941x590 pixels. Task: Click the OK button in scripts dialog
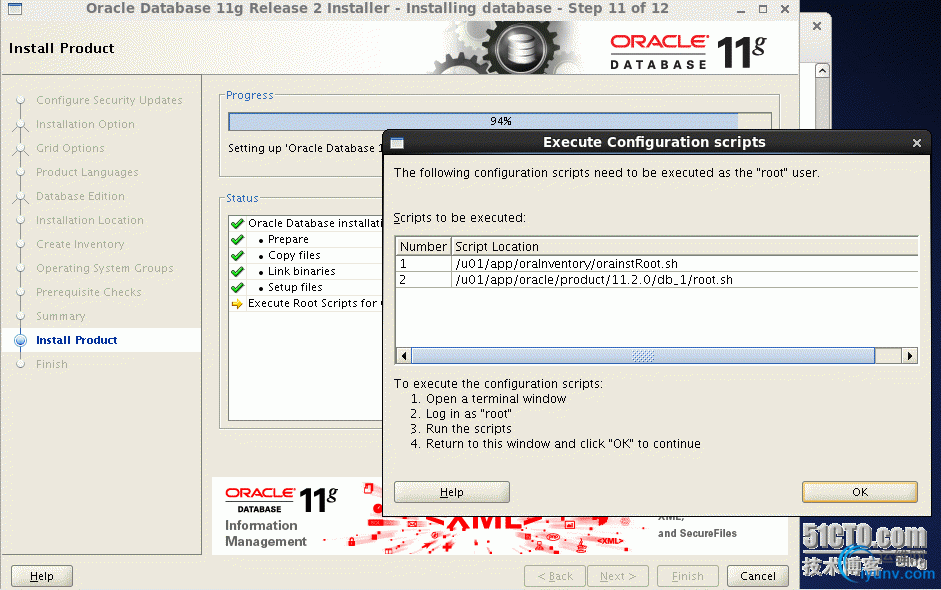(859, 492)
